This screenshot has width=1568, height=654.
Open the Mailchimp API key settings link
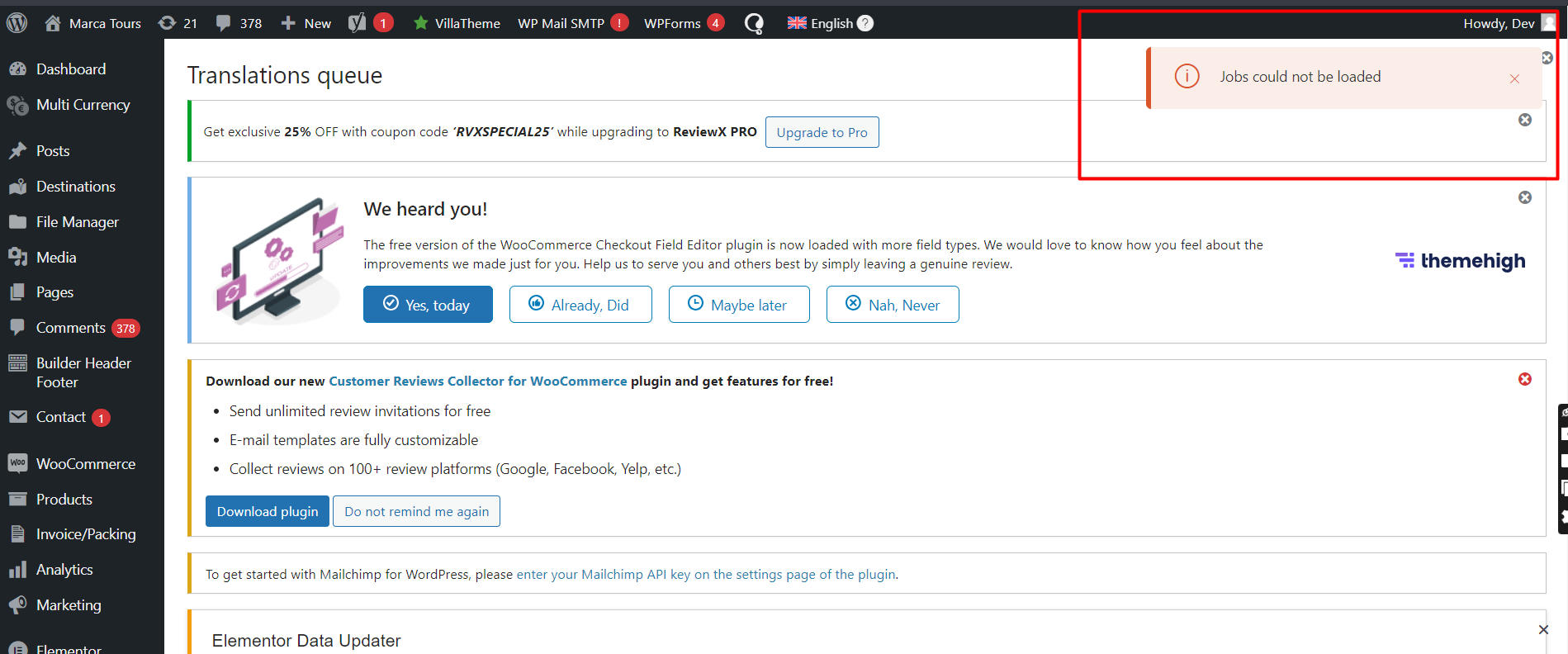pyautogui.click(x=706, y=575)
